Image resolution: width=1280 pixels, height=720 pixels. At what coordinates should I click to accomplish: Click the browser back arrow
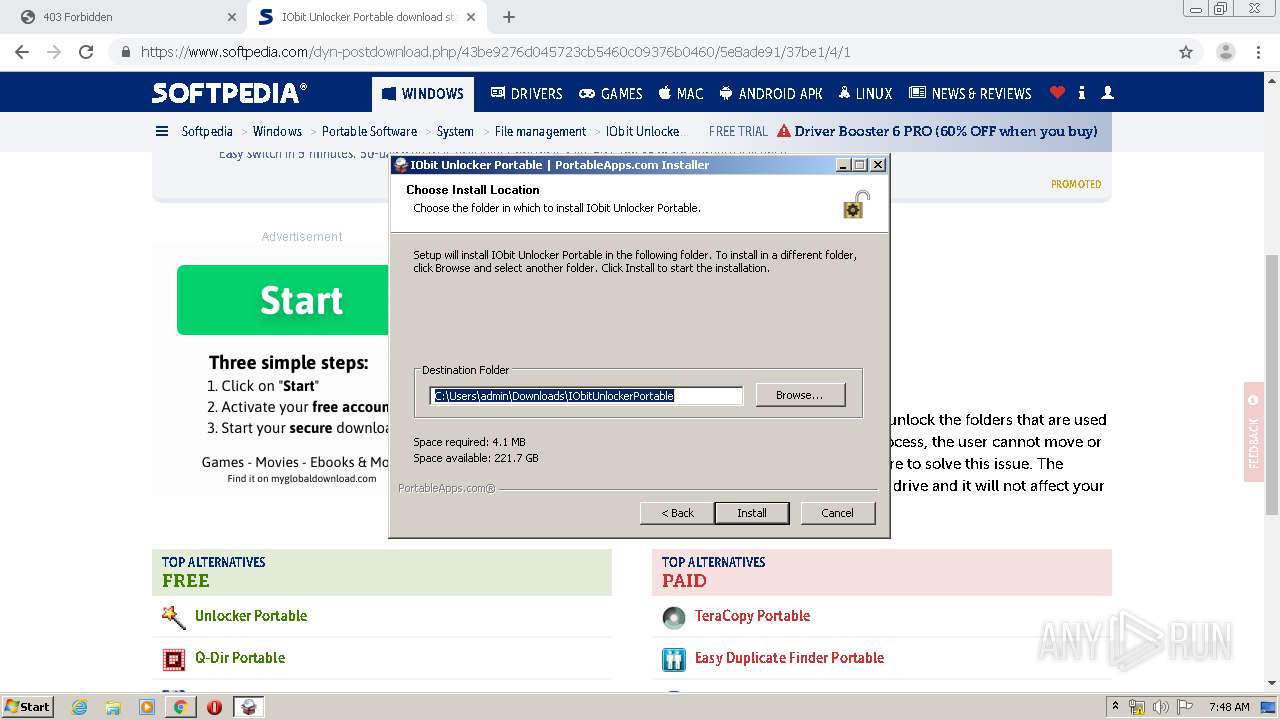point(22,52)
